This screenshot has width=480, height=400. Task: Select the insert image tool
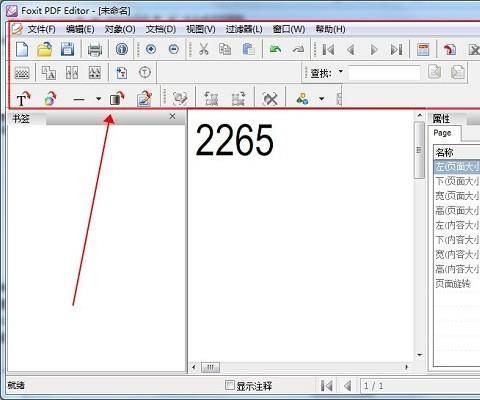click(145, 99)
